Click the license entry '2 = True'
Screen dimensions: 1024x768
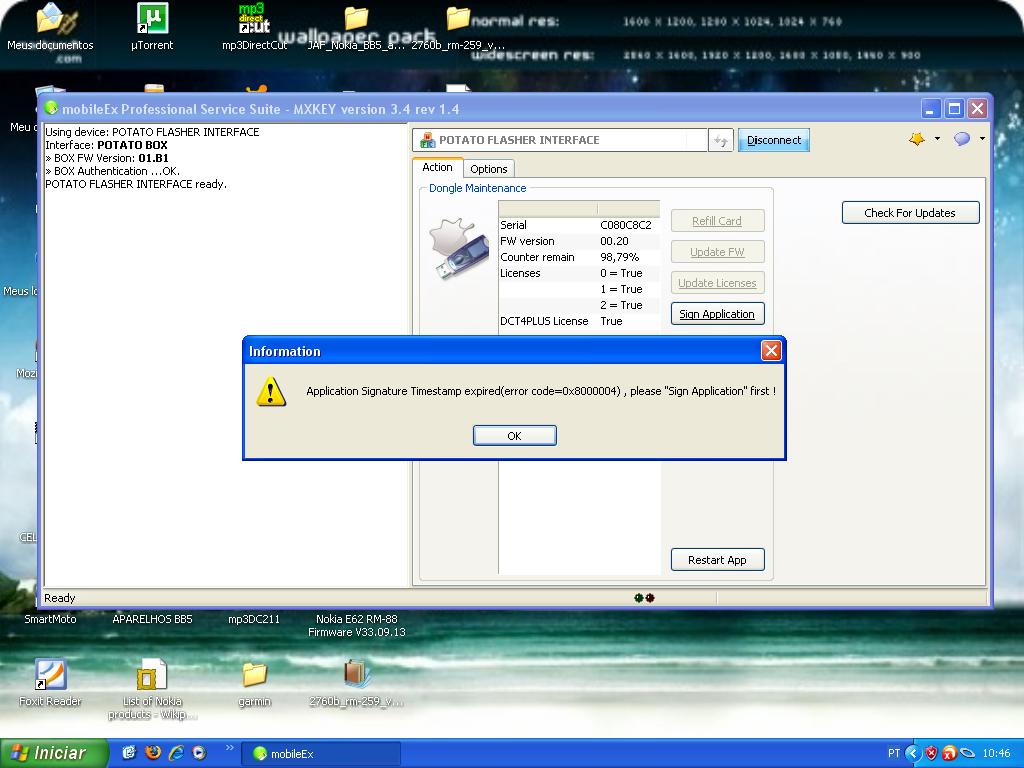(x=621, y=305)
